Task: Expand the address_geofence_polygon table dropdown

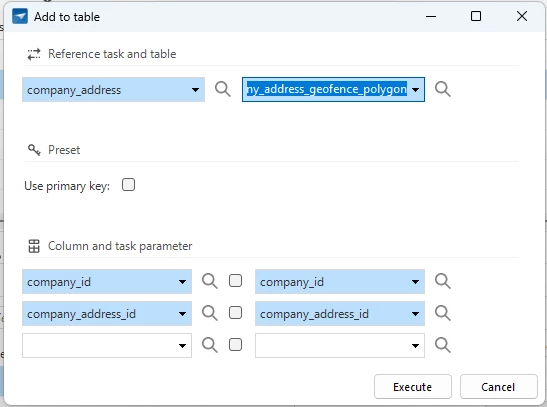Action: pos(334,90)
